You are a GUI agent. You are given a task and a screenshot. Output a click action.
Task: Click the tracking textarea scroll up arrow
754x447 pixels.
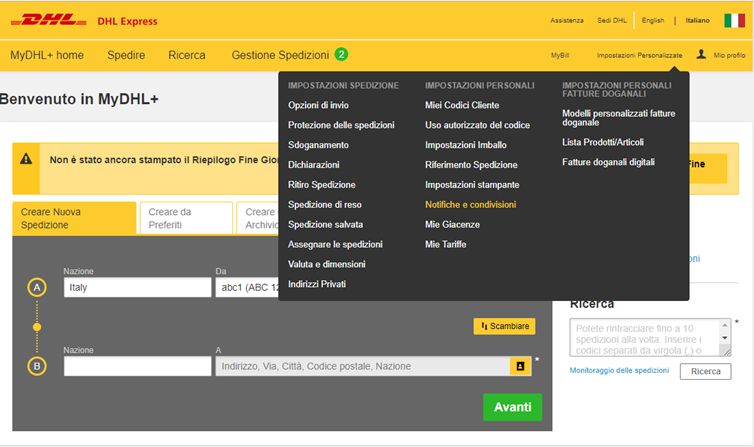pos(725,325)
